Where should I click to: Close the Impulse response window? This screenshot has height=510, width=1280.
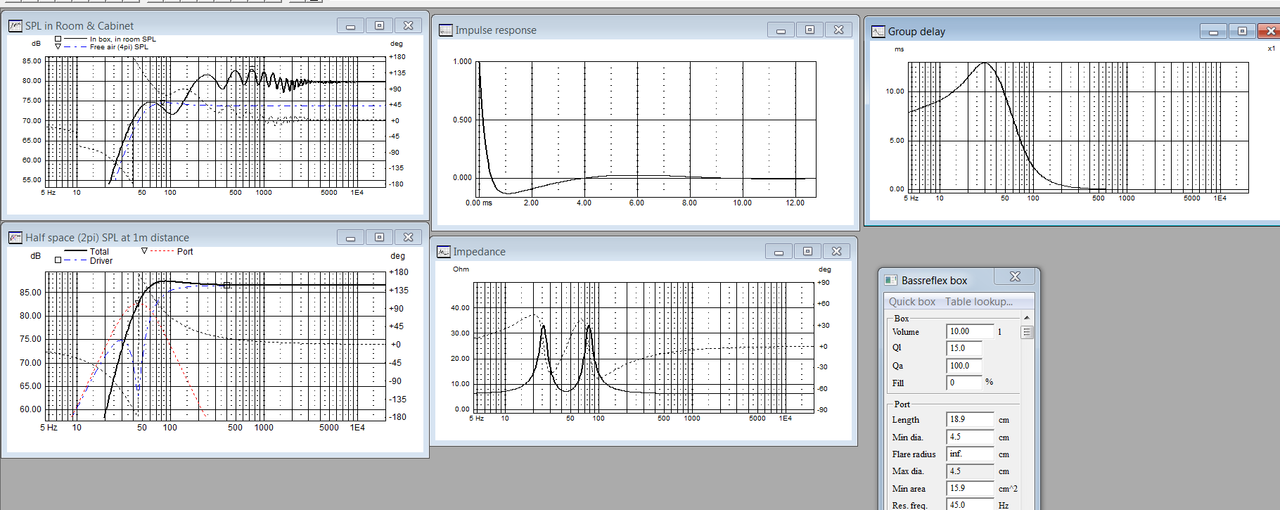click(840, 30)
